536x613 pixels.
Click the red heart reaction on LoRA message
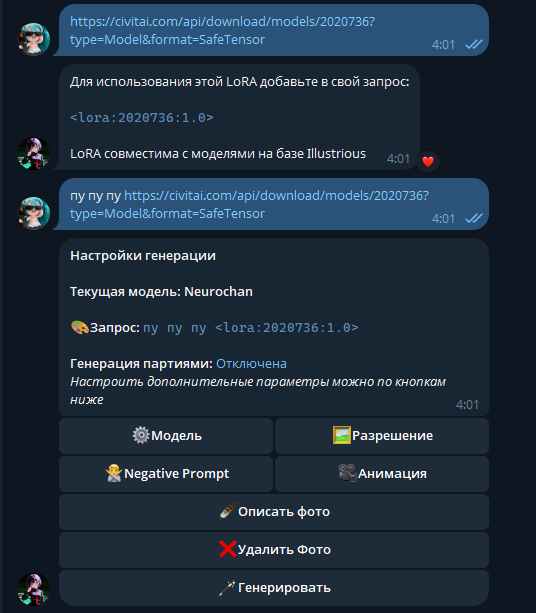click(x=428, y=161)
